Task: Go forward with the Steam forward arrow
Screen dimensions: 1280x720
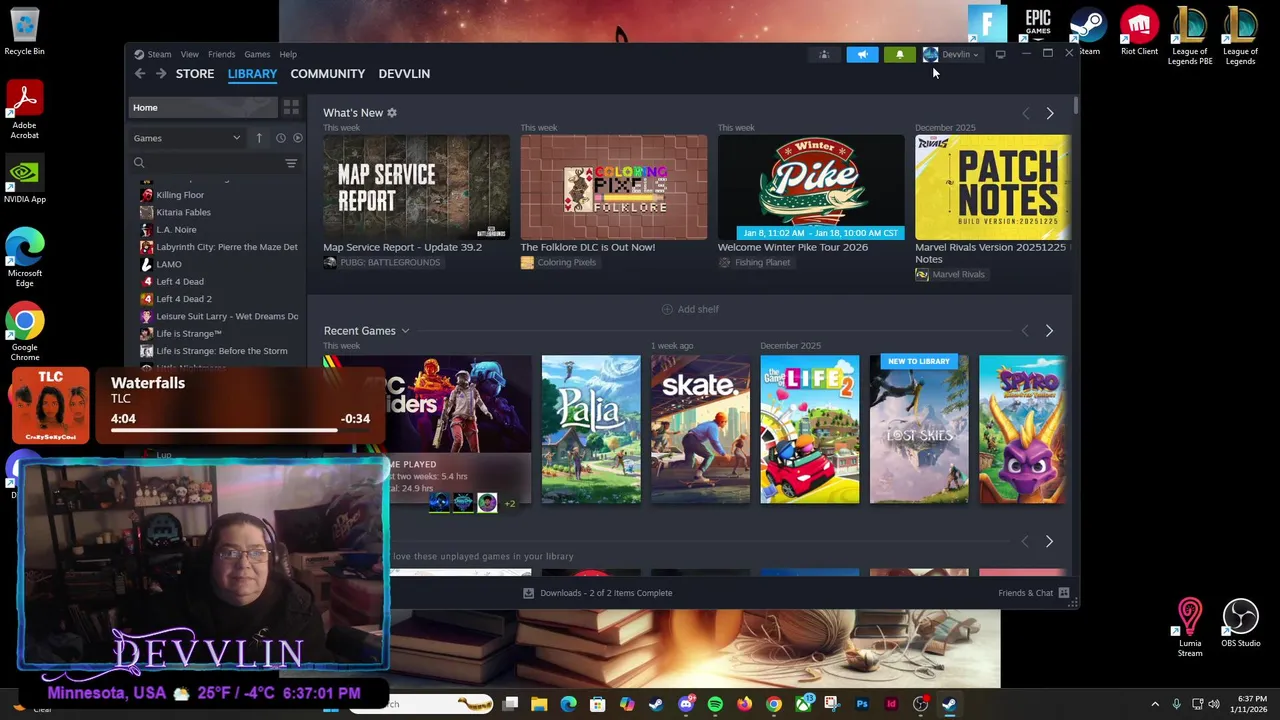Action: click(x=161, y=74)
